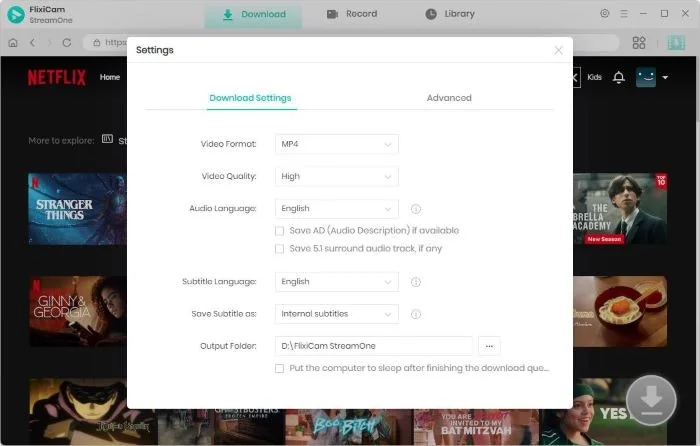Viewport: 700px width, 446px height.
Task: Show info for Subtitle Language
Action: 416,282
